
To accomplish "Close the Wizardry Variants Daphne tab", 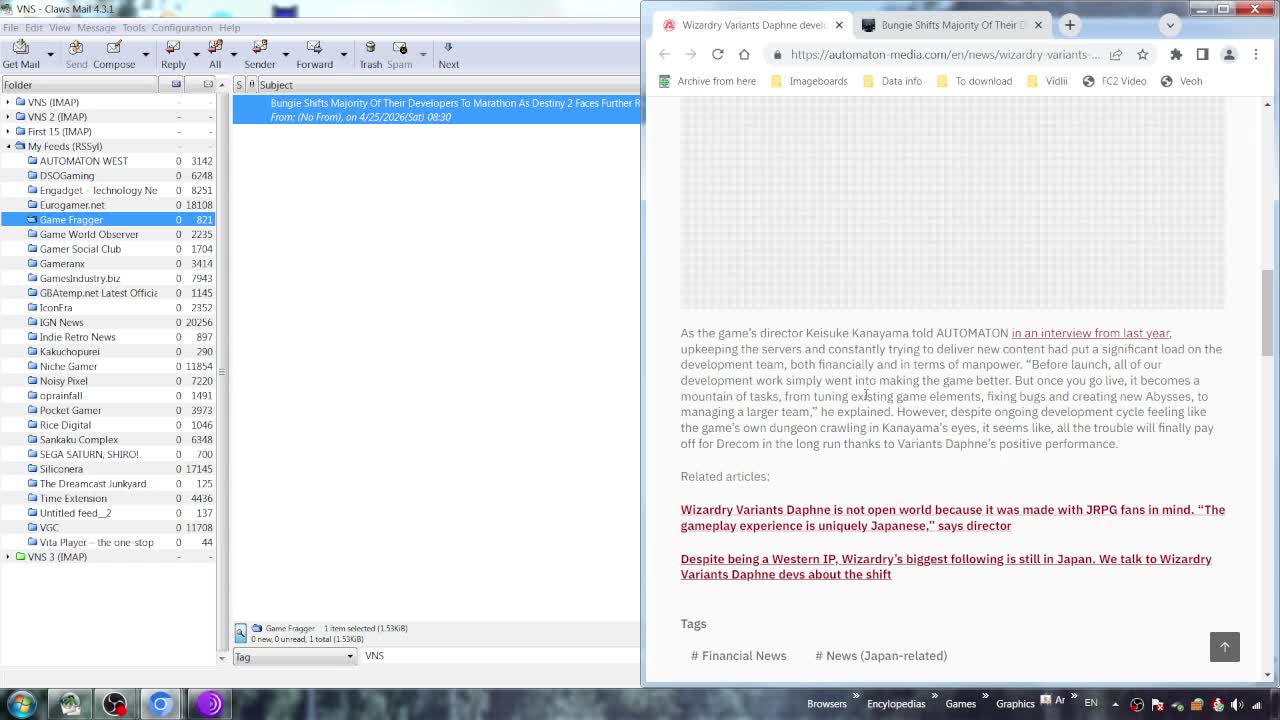I will coord(839,25).
